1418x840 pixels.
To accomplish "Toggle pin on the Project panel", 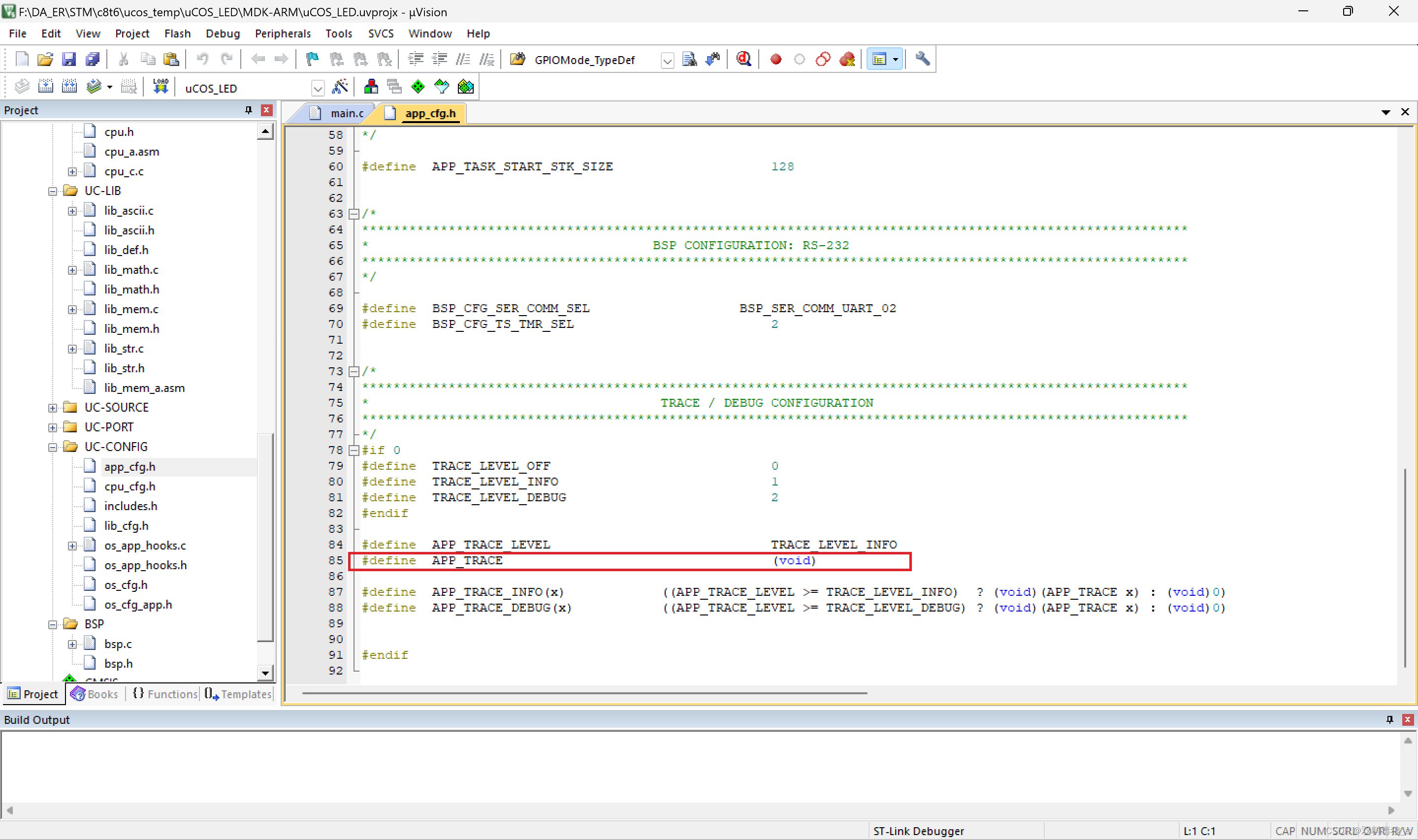I will tap(249, 110).
